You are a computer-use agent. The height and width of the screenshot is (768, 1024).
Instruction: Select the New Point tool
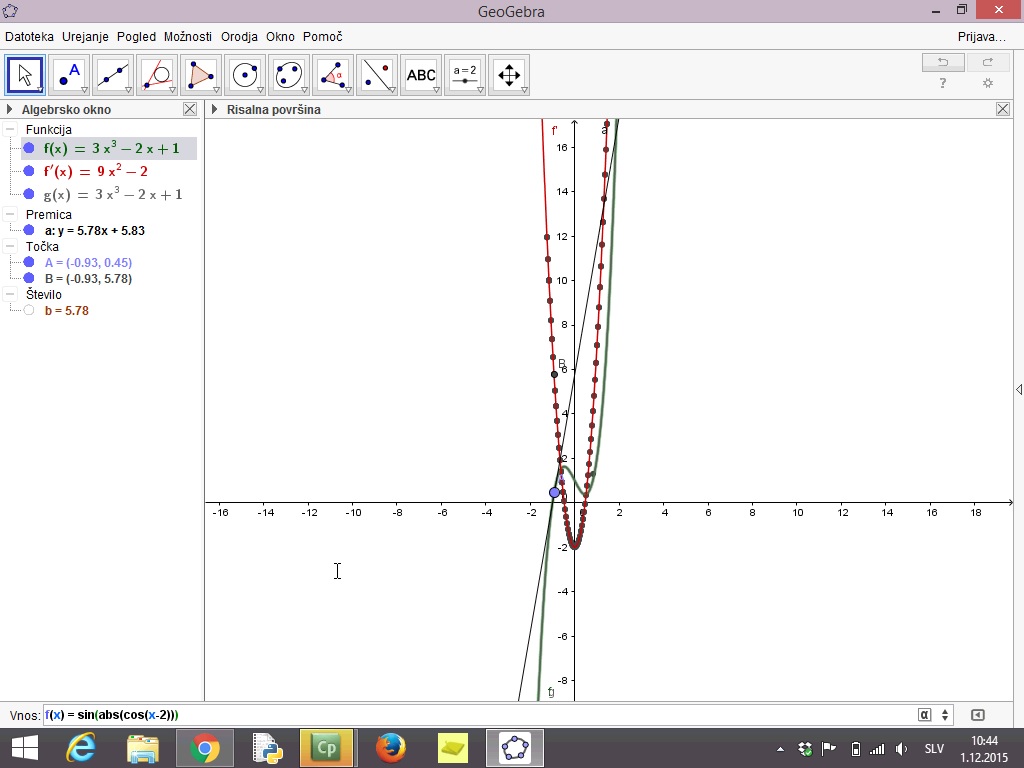point(69,75)
